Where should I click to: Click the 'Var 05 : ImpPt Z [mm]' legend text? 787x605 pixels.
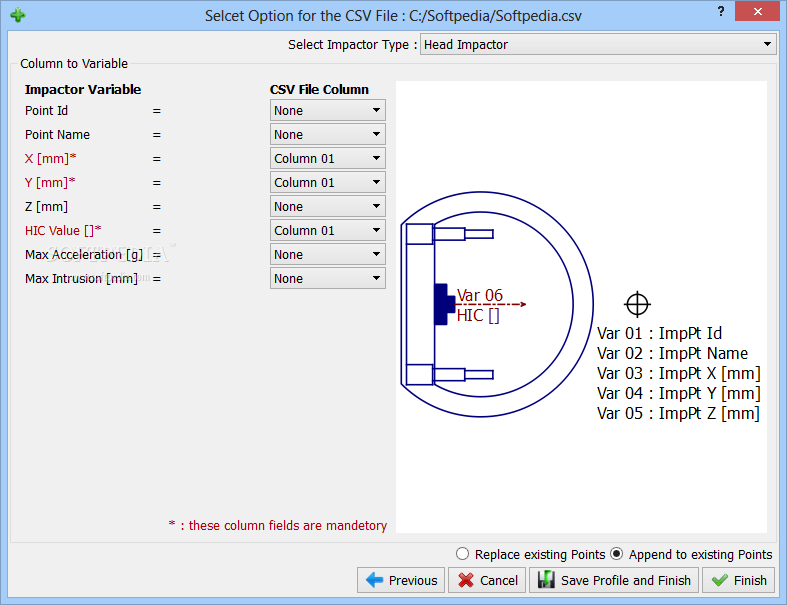(679, 414)
